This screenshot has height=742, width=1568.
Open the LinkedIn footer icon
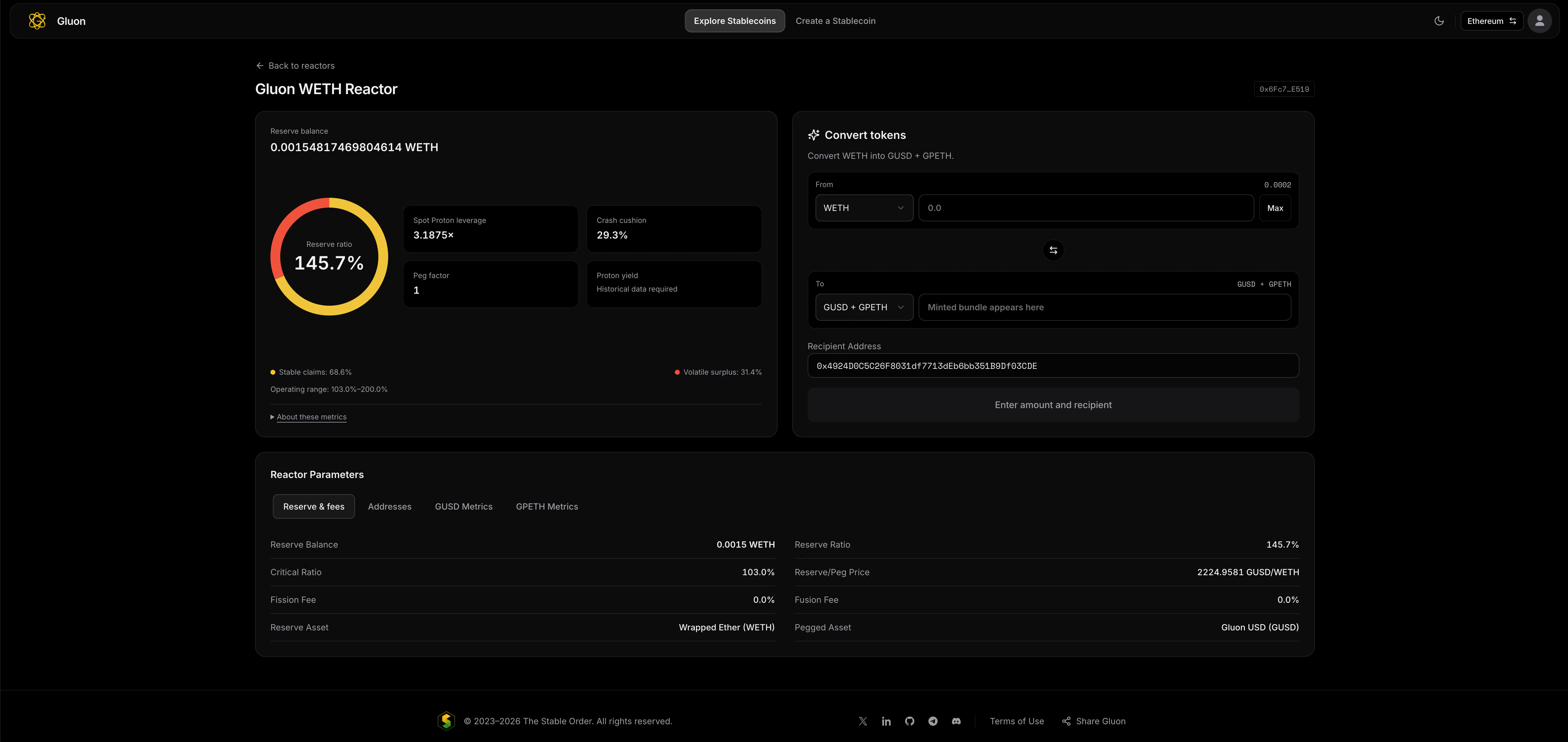[886, 721]
